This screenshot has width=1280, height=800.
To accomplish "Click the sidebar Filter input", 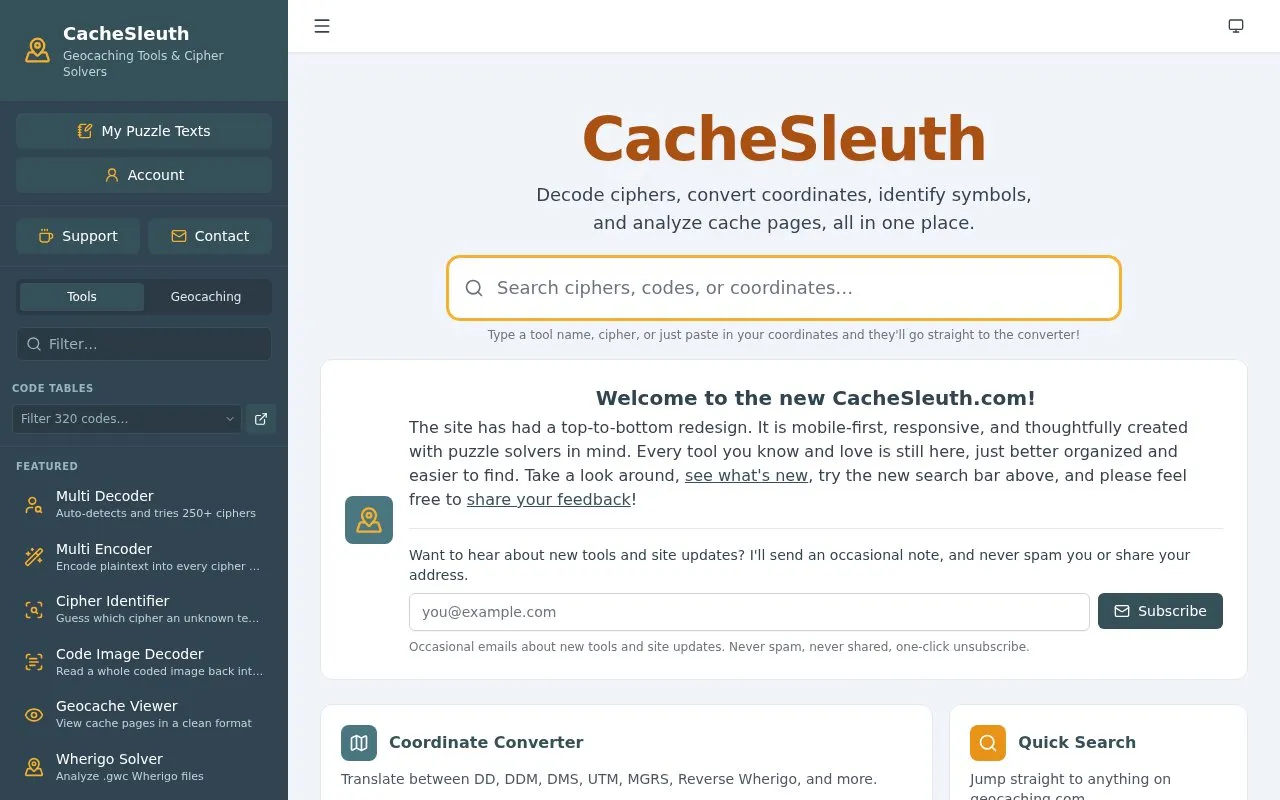I will click(x=144, y=344).
